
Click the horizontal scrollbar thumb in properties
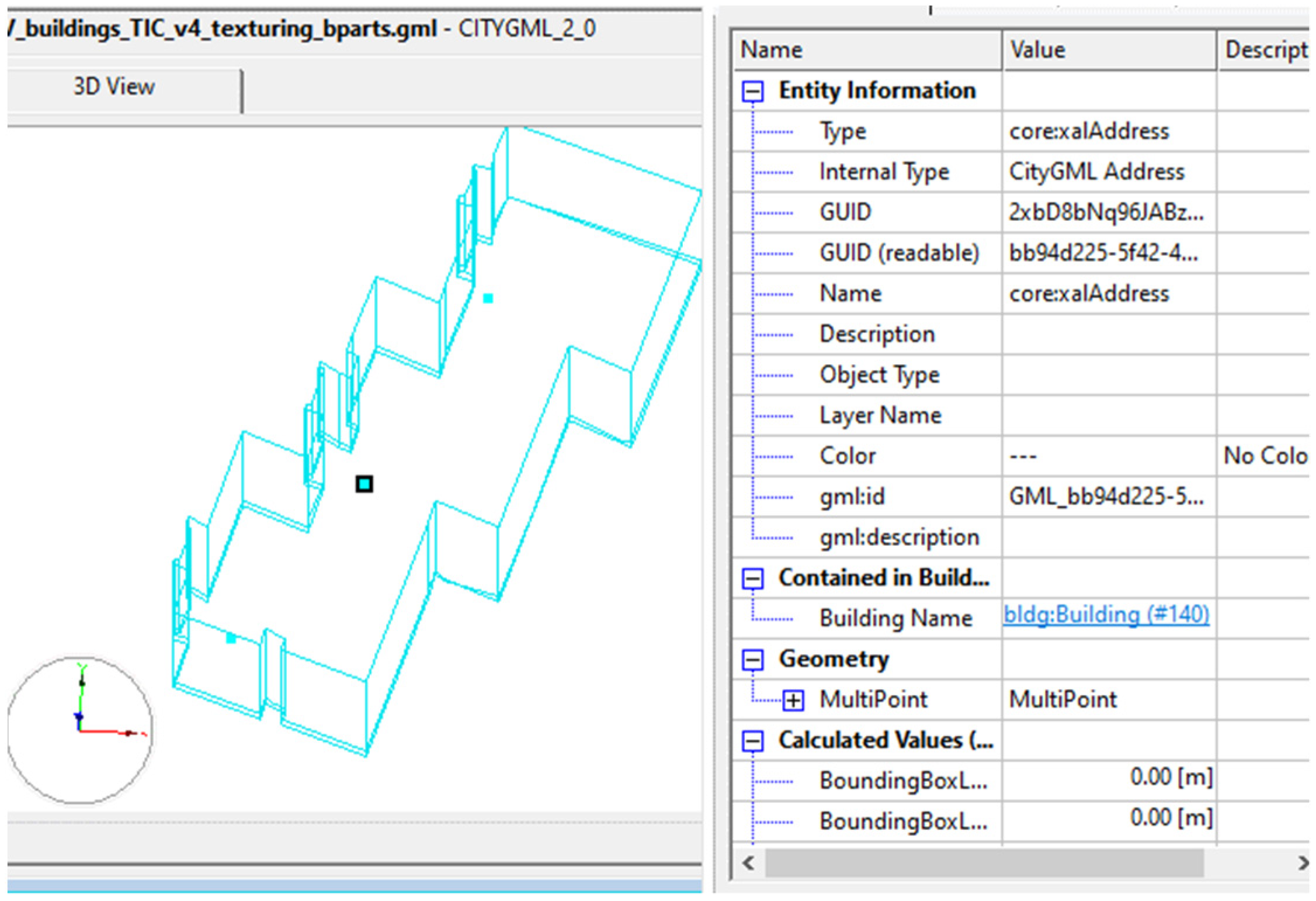tap(984, 862)
